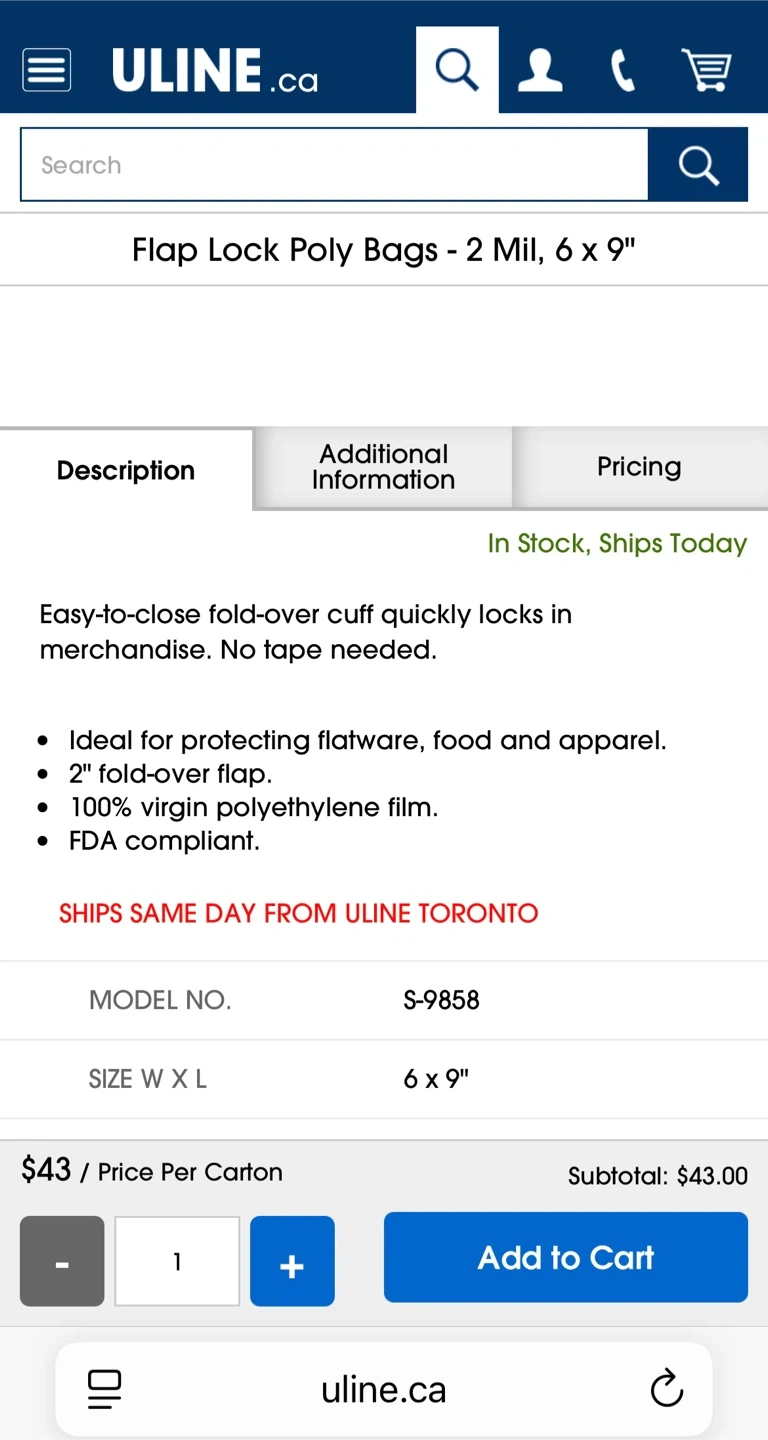The image size is (768, 1440).
Task: Click the quantity input box
Action: pos(177,1261)
